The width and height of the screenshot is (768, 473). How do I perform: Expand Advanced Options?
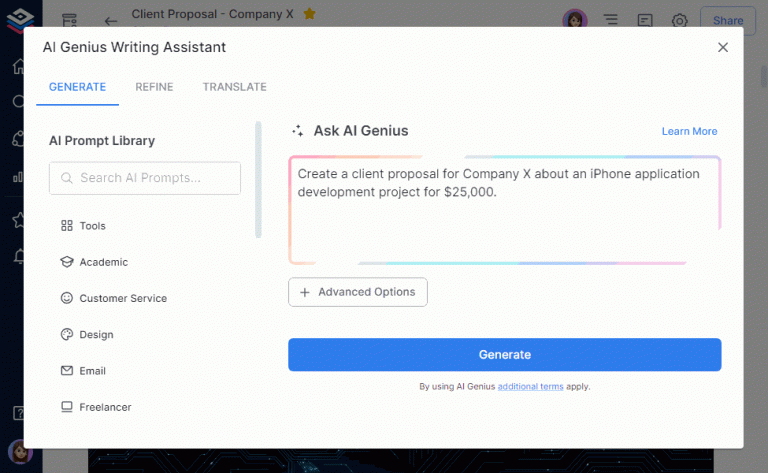tap(358, 292)
